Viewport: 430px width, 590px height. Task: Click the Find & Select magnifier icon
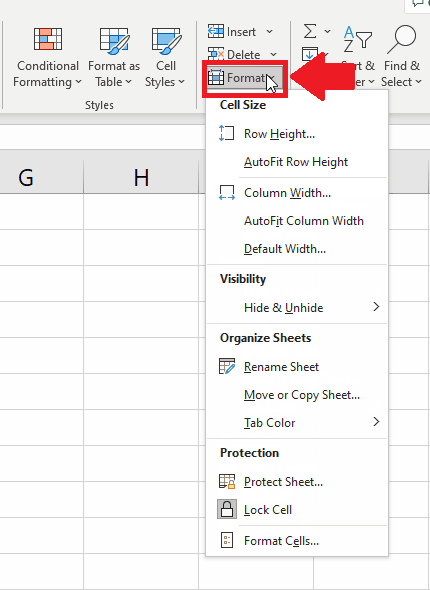pos(401,39)
